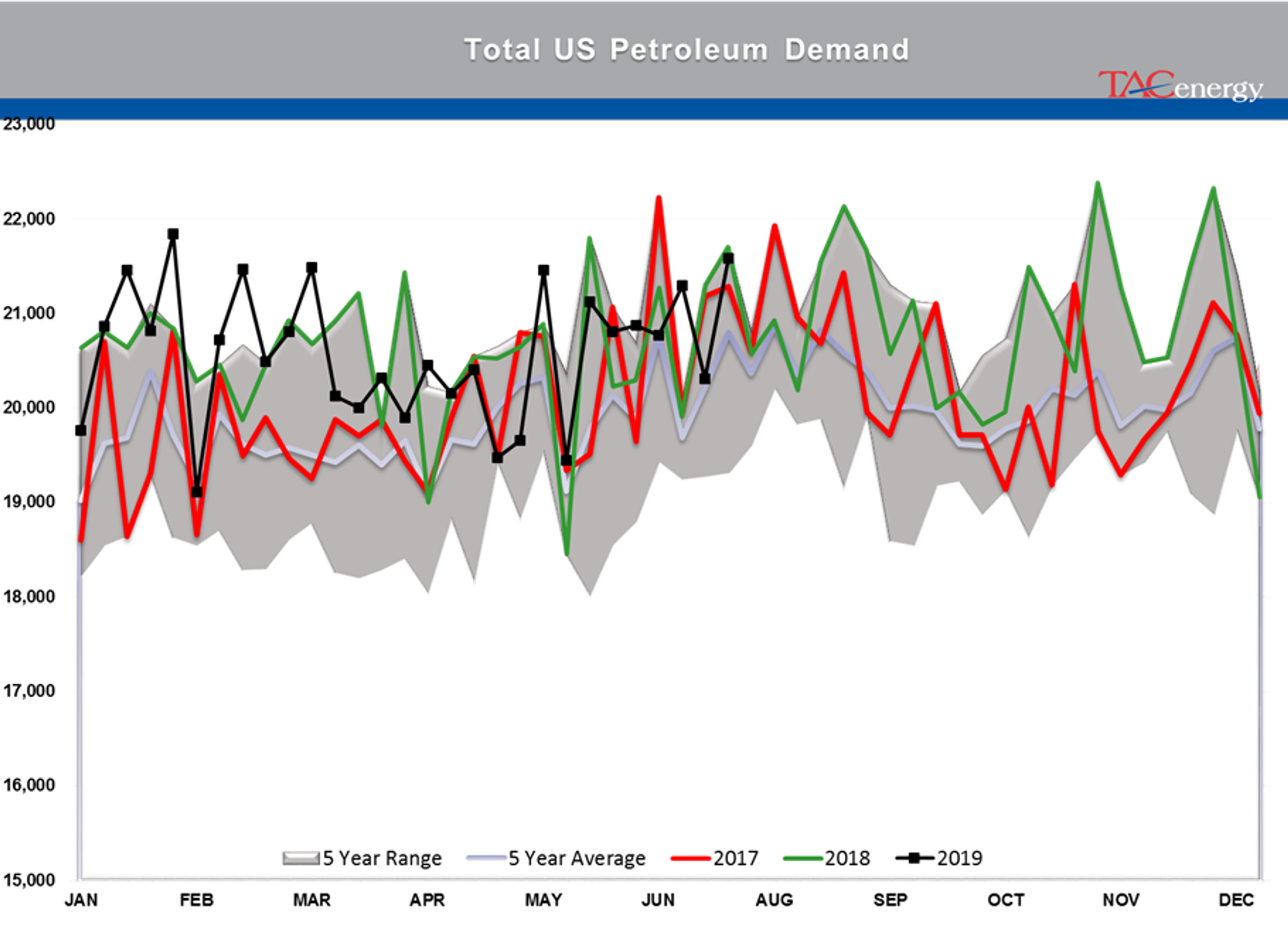This screenshot has height=933, width=1288.
Task: Click the AUG x-axis label
Action: click(x=774, y=901)
